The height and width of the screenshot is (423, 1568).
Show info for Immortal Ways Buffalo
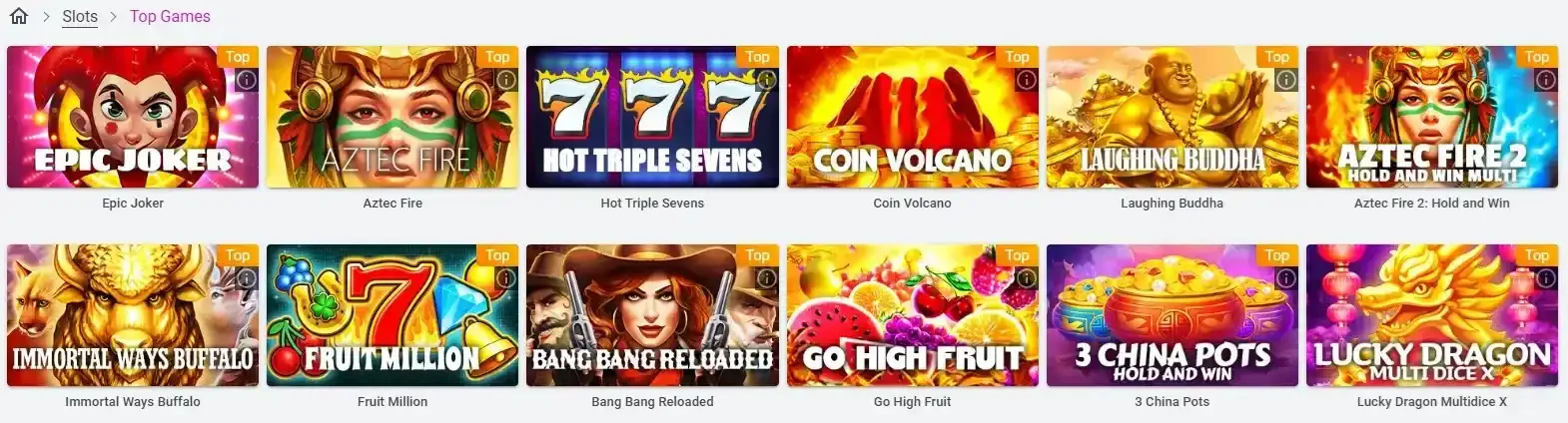point(247,278)
